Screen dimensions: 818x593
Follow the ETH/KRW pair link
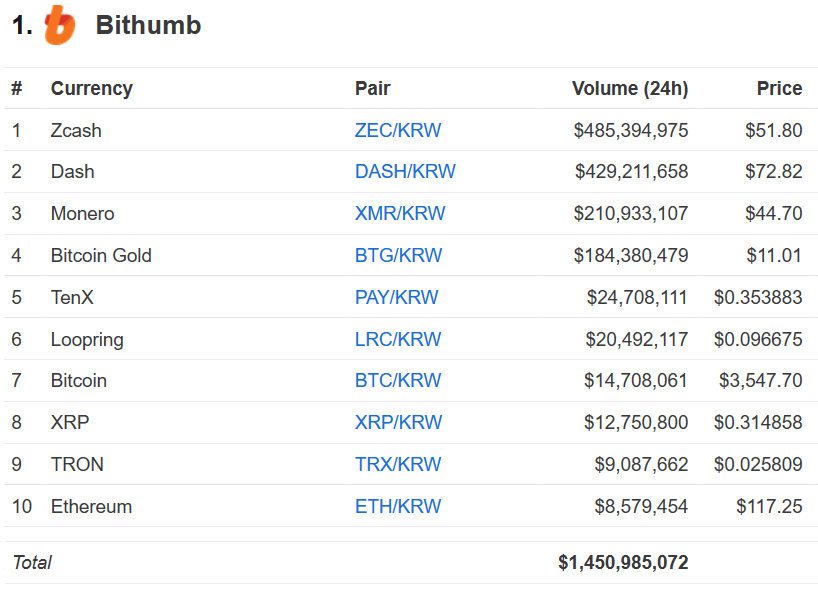[398, 506]
